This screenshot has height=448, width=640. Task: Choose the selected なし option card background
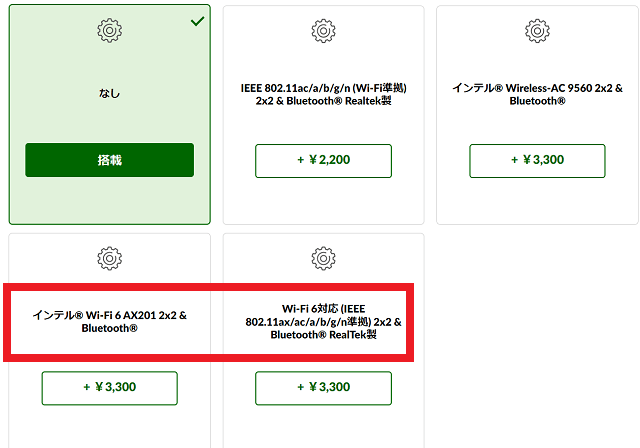[109, 200]
